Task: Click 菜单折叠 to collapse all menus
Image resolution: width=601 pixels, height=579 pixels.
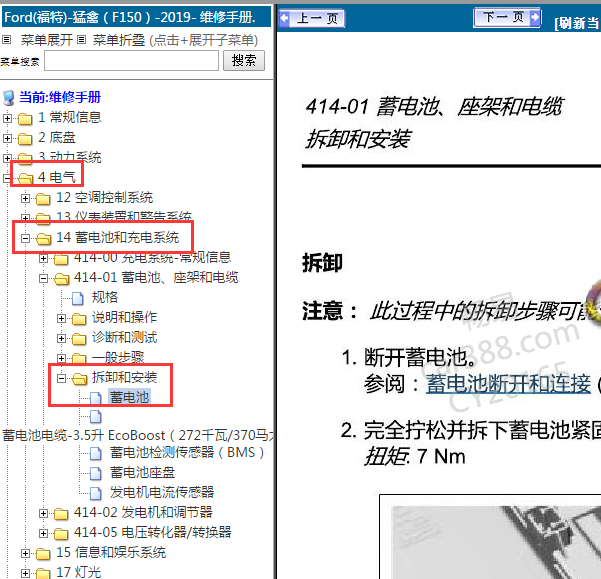Action: point(119,40)
